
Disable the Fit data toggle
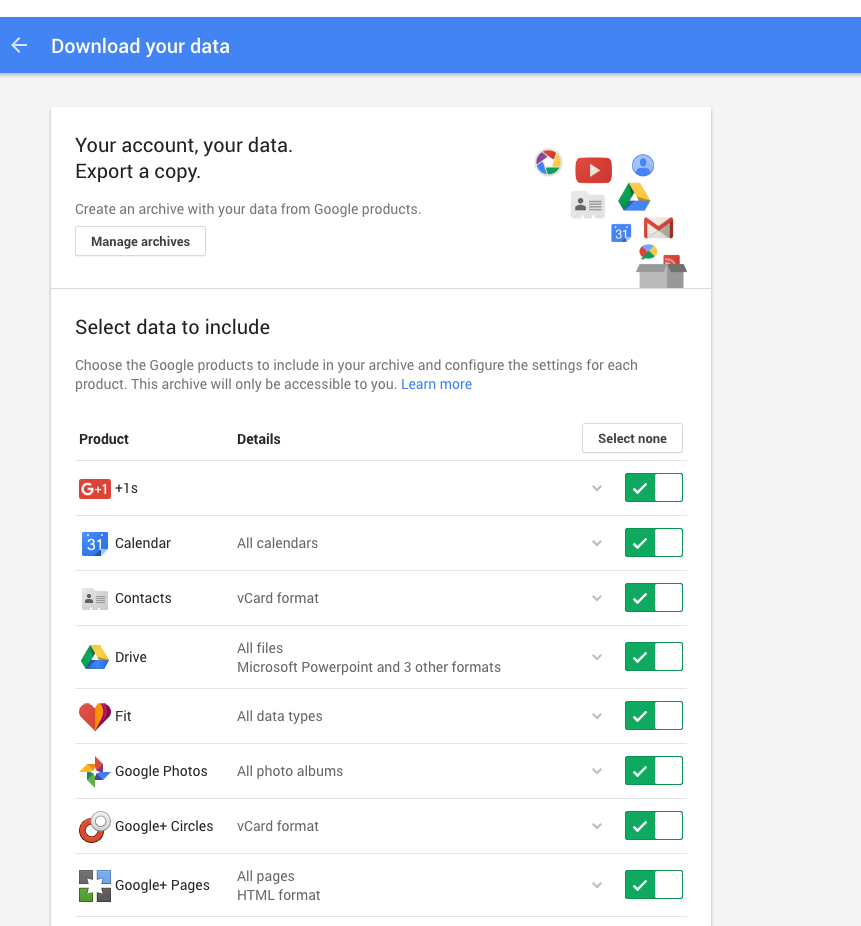[x=654, y=715]
